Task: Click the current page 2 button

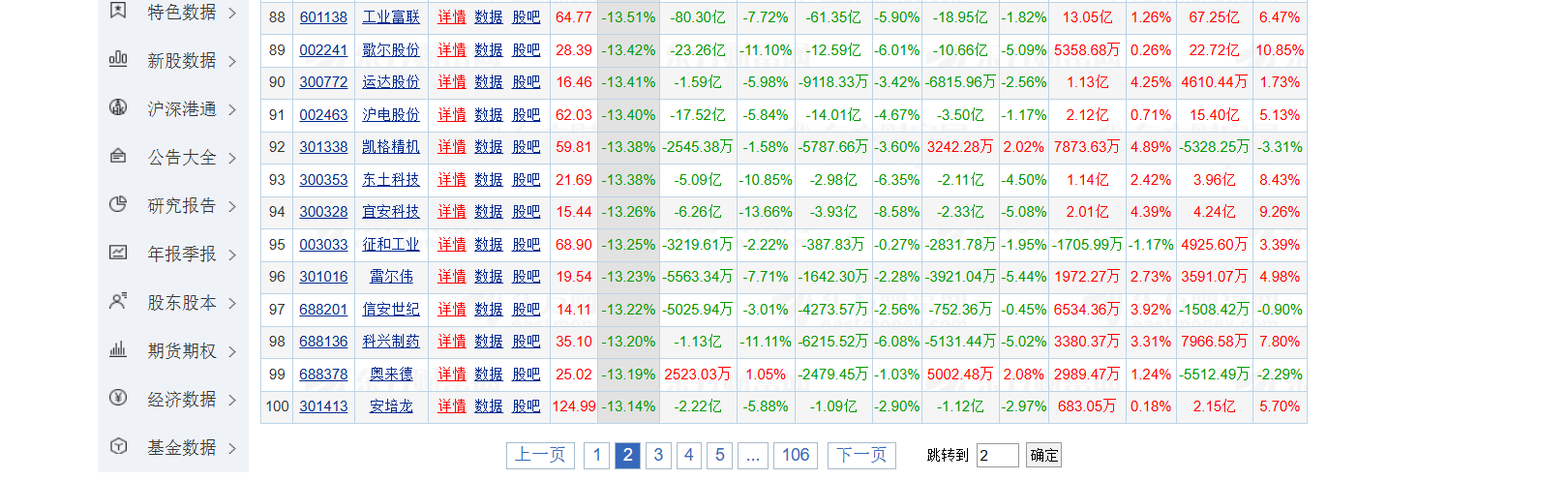Action: [x=627, y=455]
